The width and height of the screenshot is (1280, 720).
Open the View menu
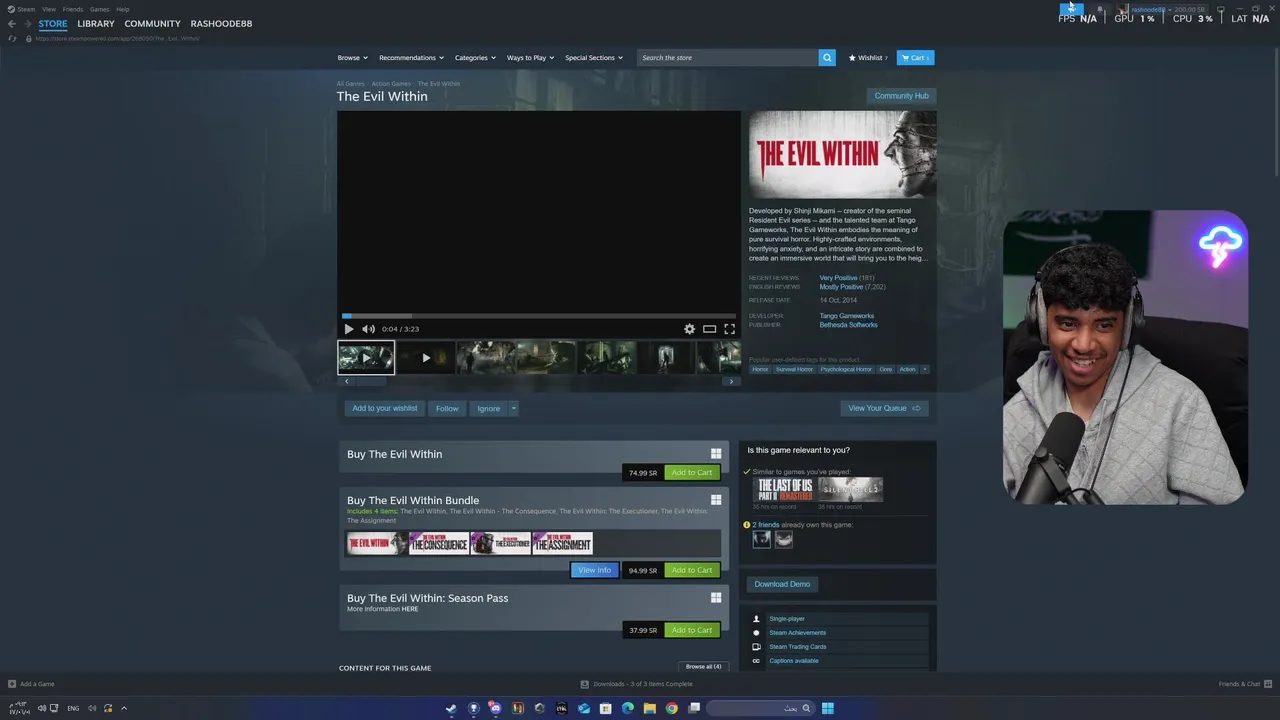point(49,9)
